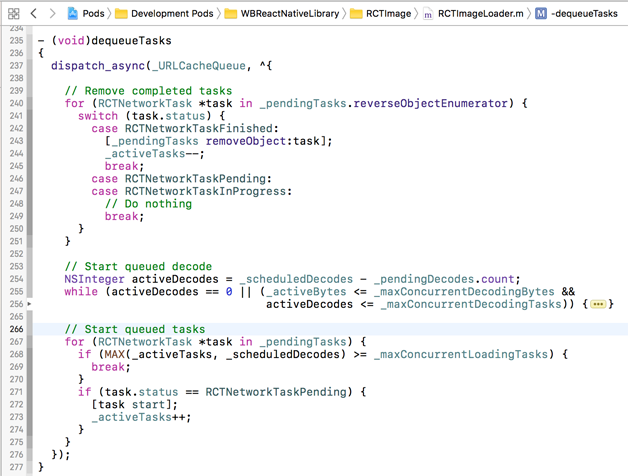Click the Development Pods folder icon
Image resolution: width=628 pixels, height=476 pixels.
pyautogui.click(x=121, y=14)
